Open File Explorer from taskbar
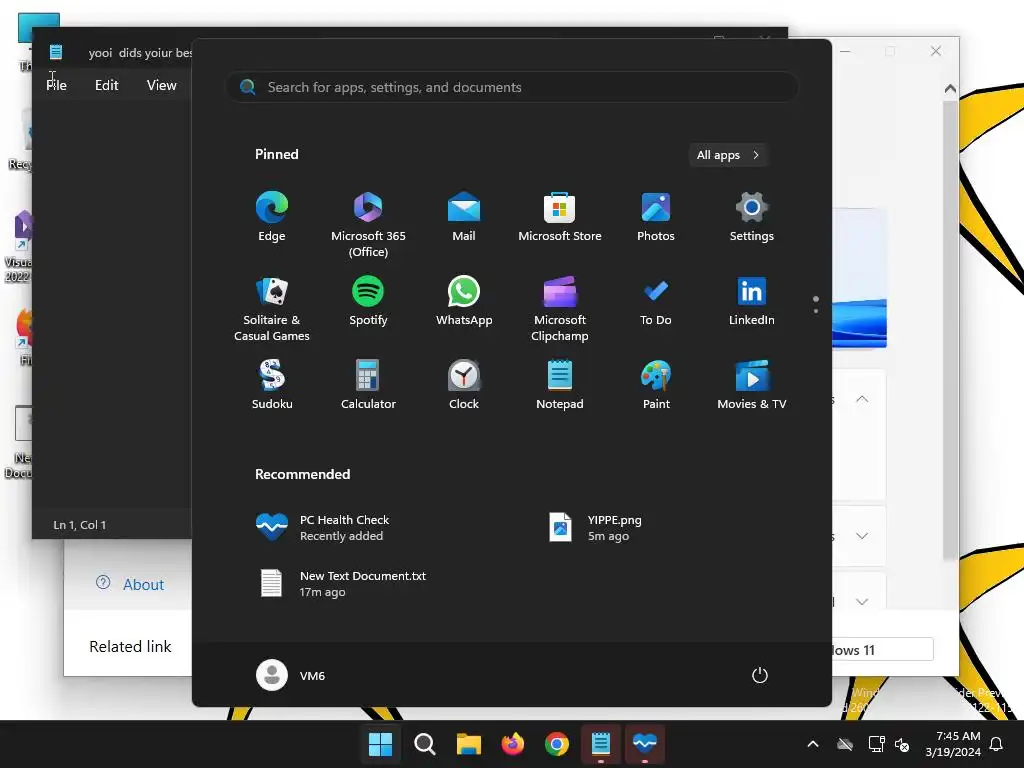 click(x=468, y=744)
